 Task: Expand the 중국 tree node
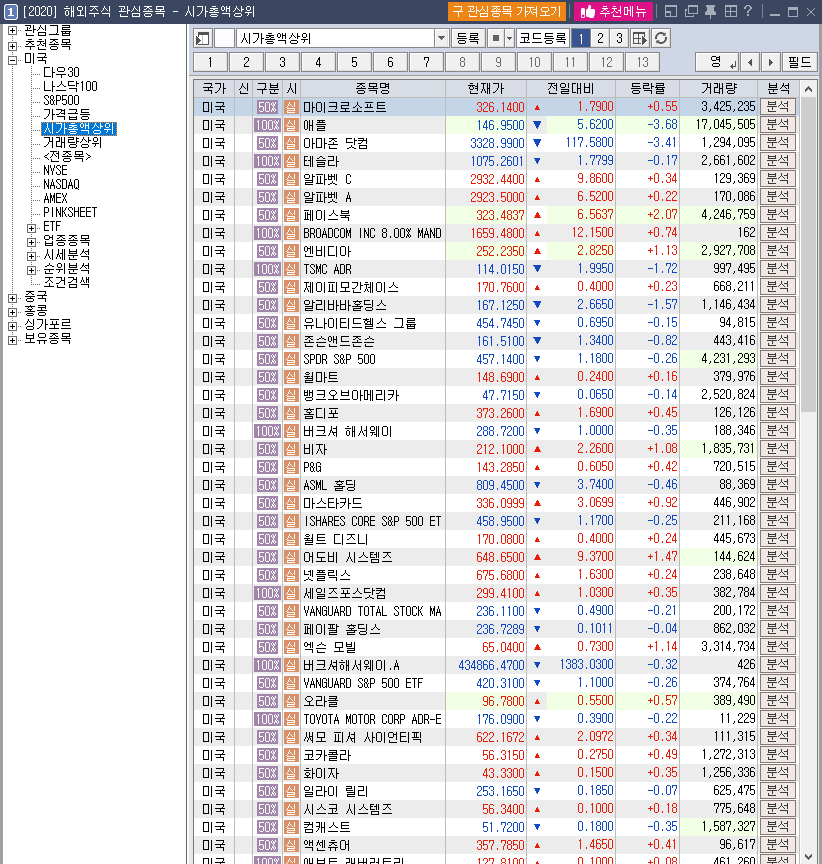(x=12, y=298)
